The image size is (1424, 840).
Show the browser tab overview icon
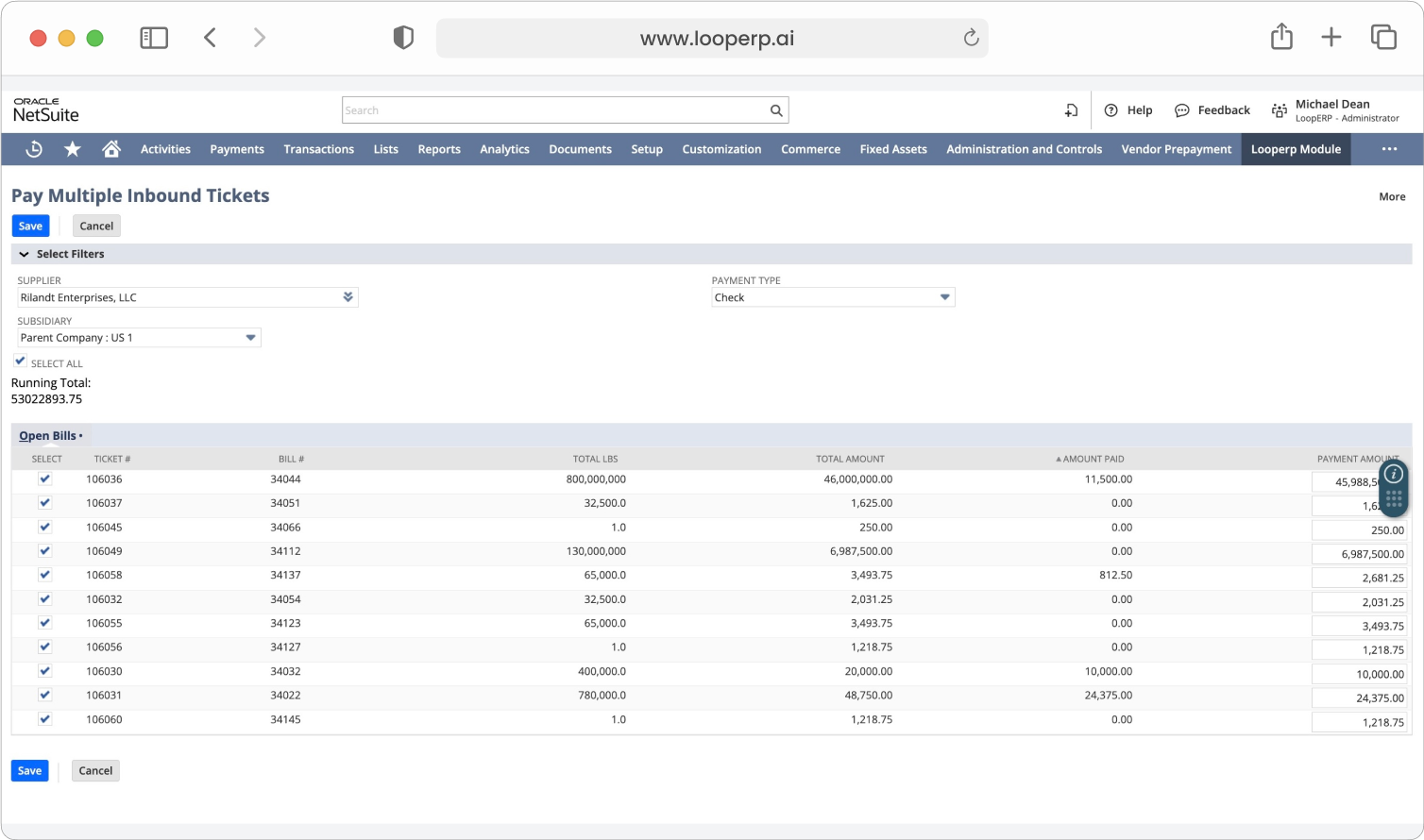(x=1383, y=38)
